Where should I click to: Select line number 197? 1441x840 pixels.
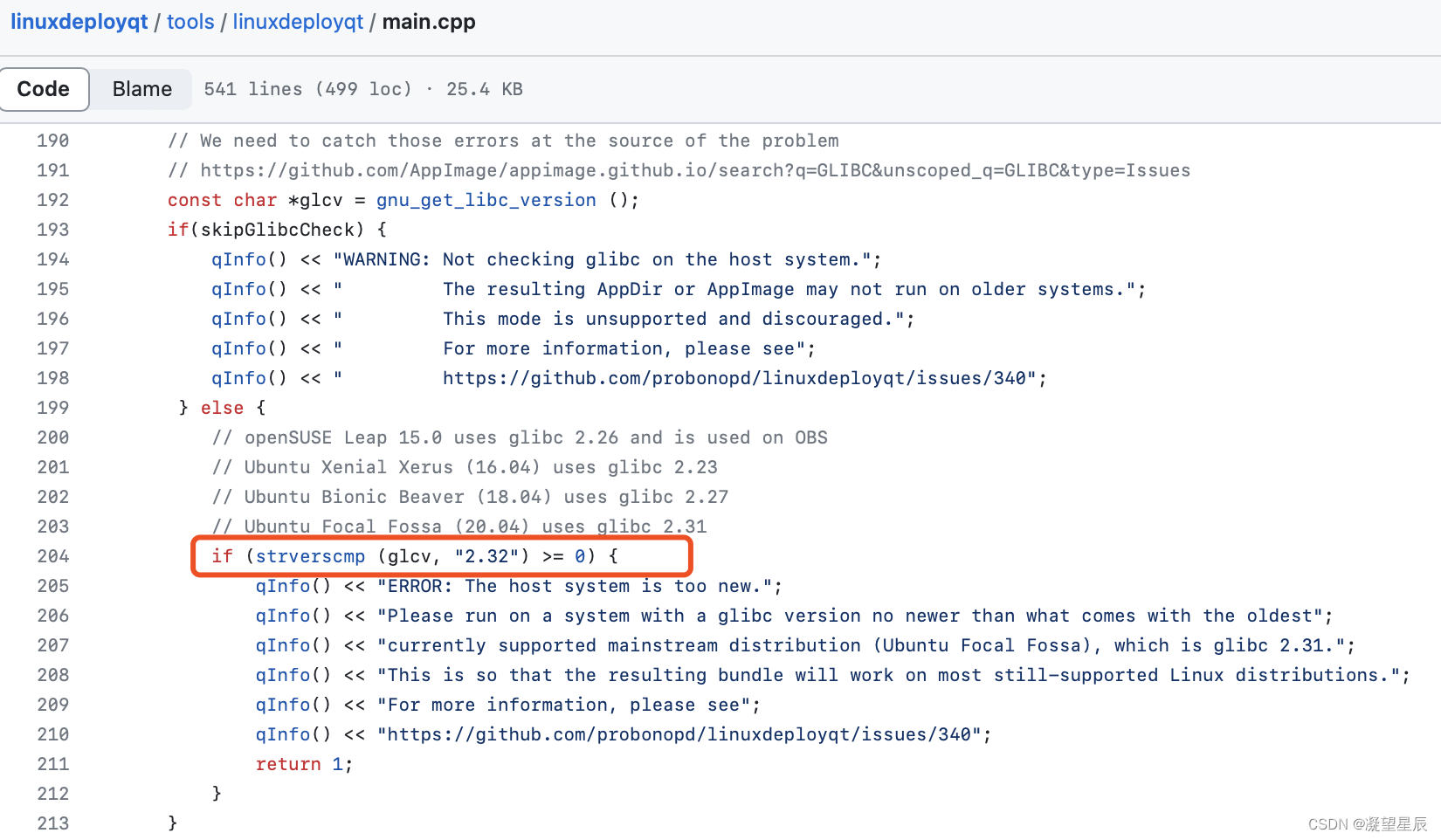[52, 348]
